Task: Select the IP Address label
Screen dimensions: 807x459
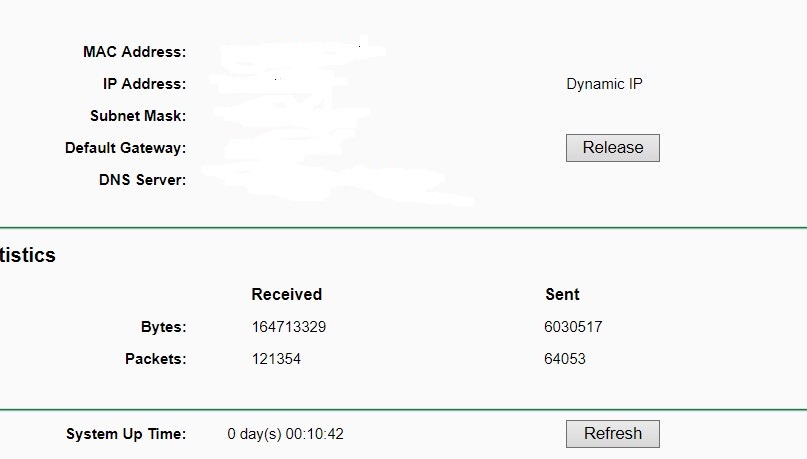Action: [x=144, y=84]
